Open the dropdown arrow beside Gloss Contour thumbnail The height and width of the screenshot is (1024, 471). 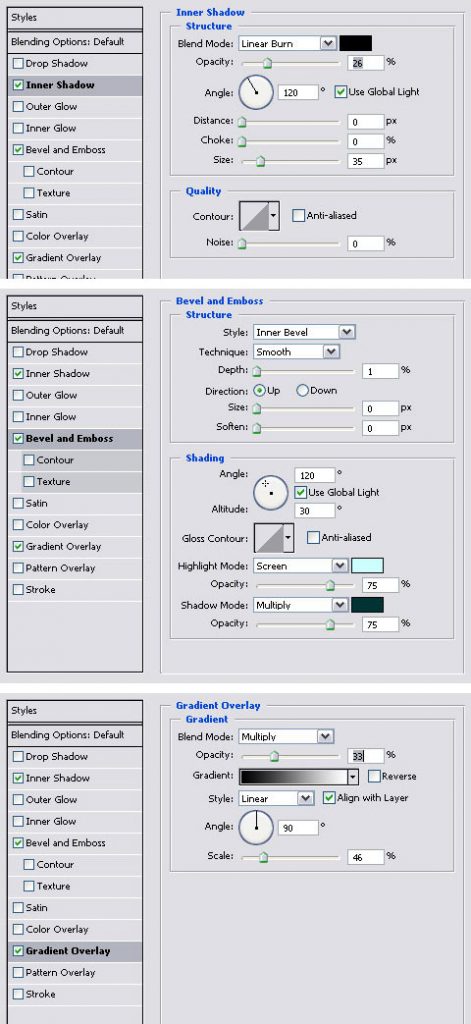(289, 537)
